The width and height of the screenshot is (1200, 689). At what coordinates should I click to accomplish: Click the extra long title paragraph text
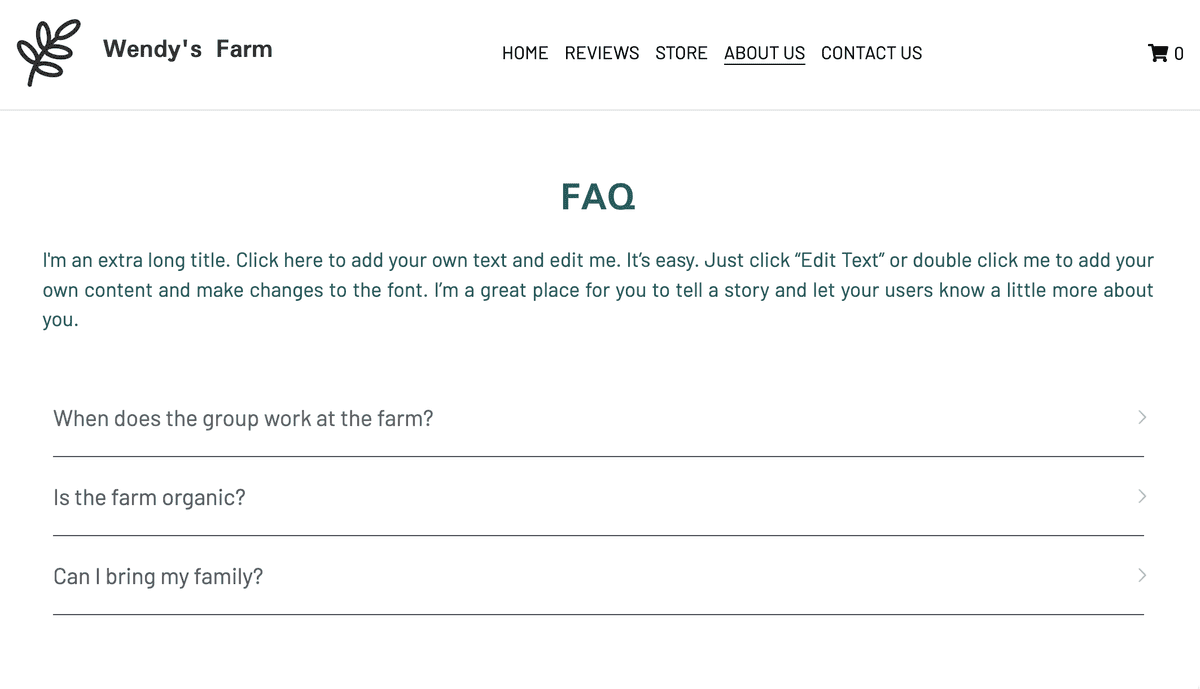tap(598, 290)
